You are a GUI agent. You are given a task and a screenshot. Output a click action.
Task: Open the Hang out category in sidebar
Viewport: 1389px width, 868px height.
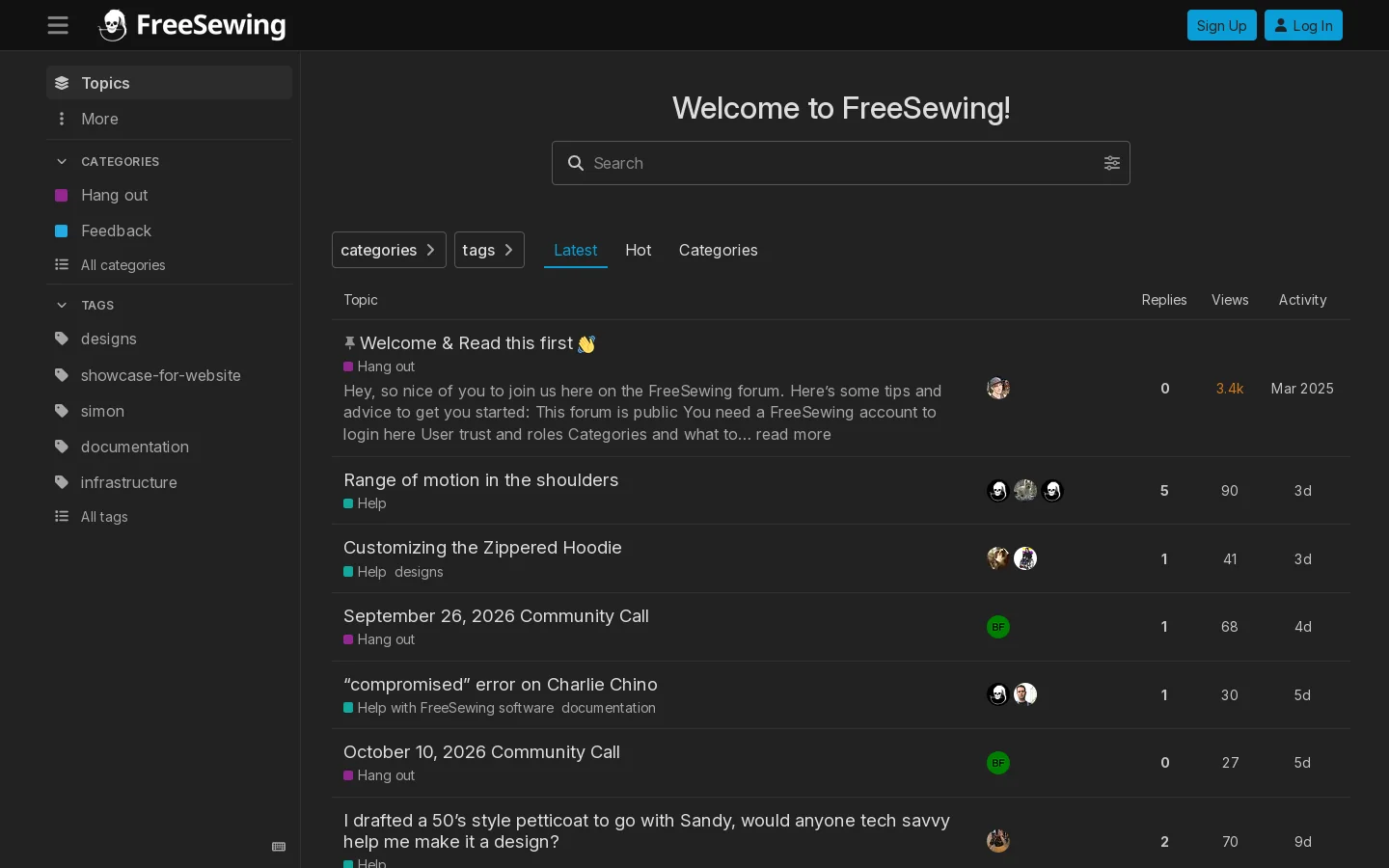pyautogui.click(x=169, y=195)
